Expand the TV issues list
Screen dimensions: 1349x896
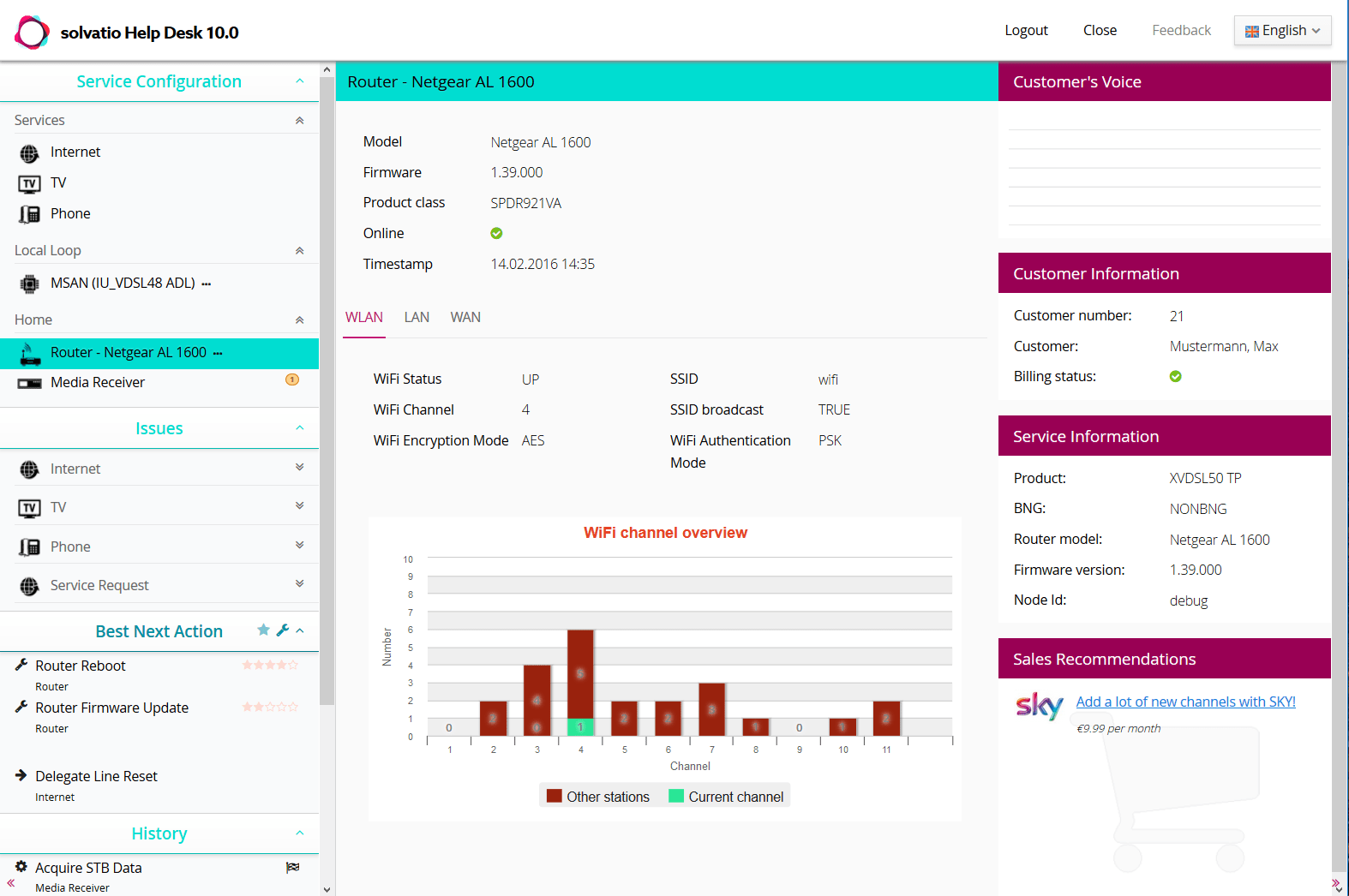tap(300, 505)
